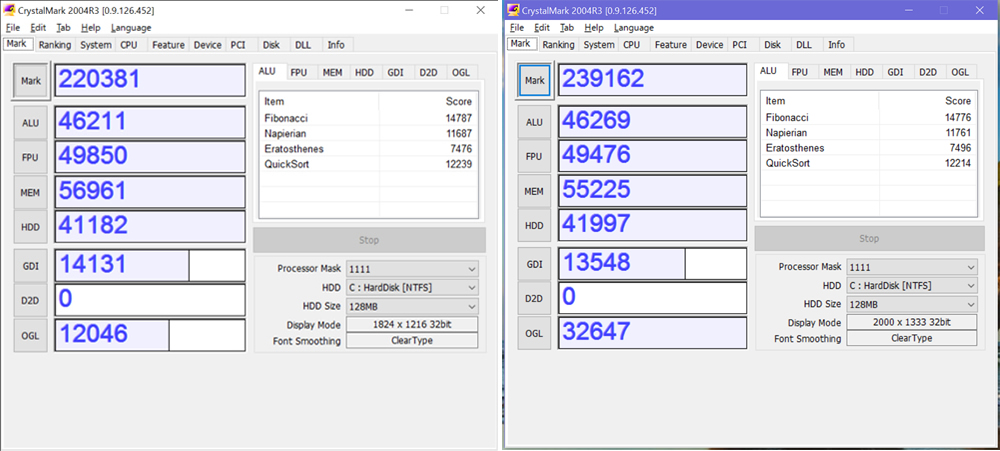Run the D2D benchmark in right window

point(534,299)
